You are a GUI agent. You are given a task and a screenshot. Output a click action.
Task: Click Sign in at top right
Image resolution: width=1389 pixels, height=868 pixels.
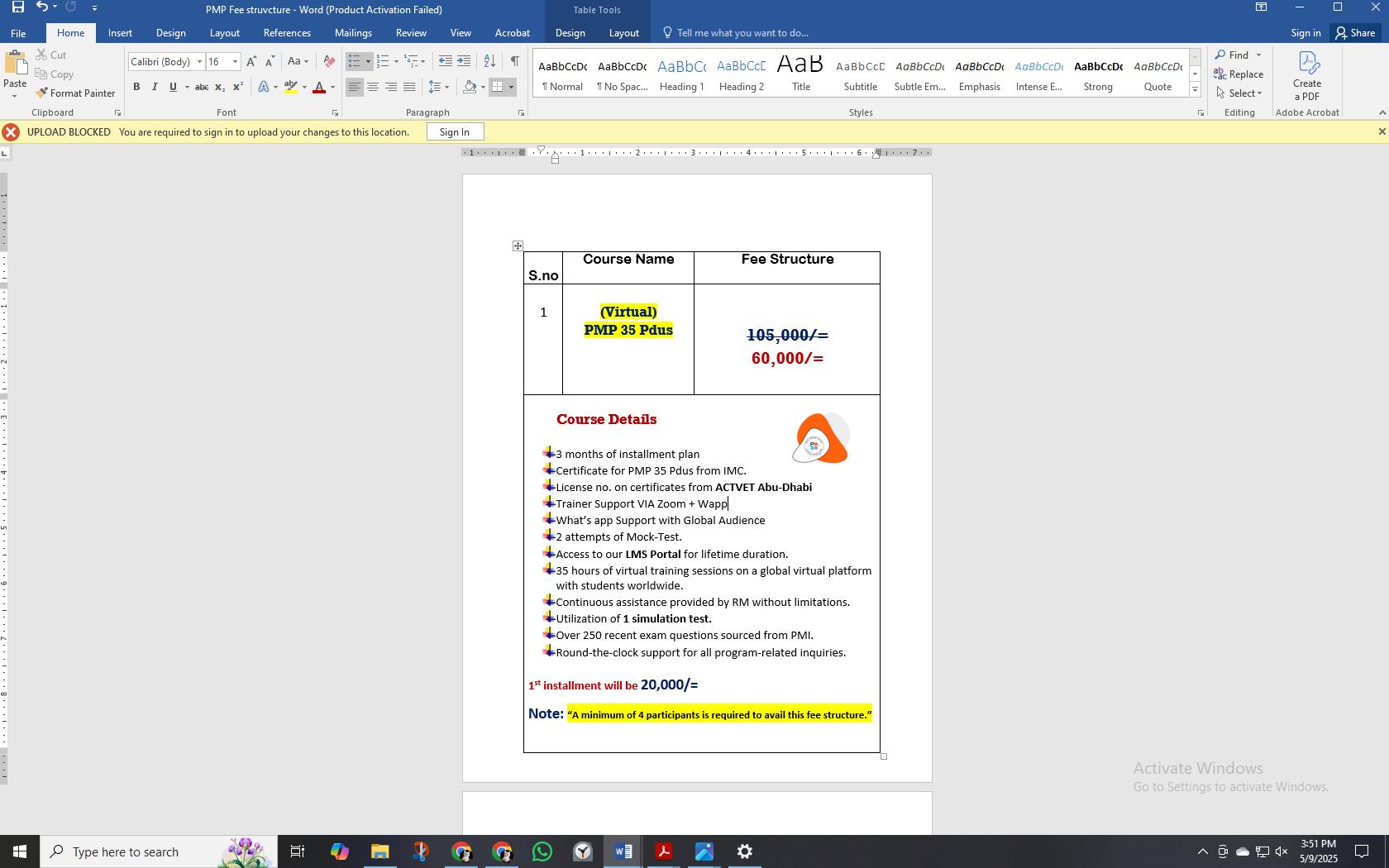tap(1305, 33)
